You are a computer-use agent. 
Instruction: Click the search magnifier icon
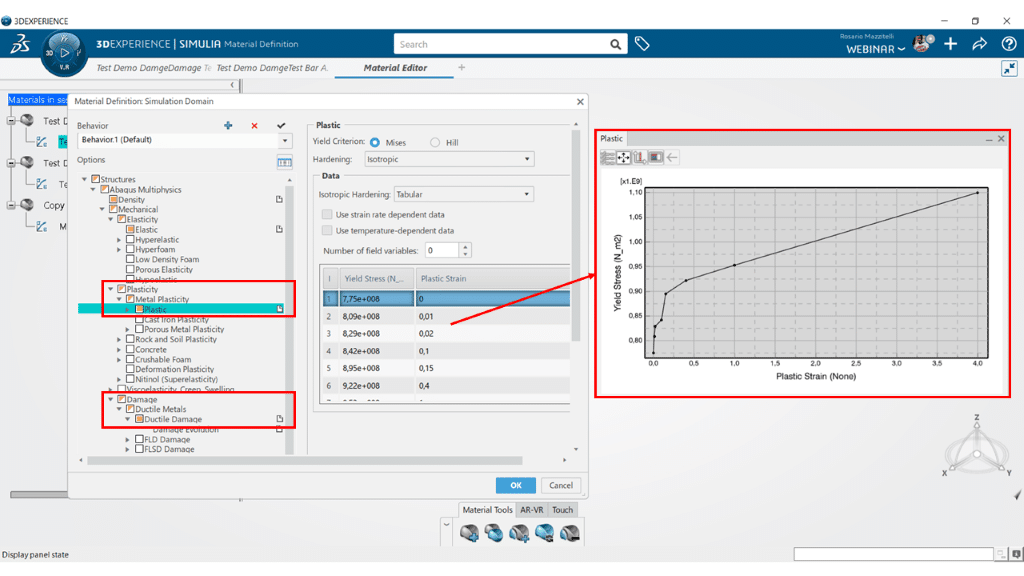click(616, 44)
